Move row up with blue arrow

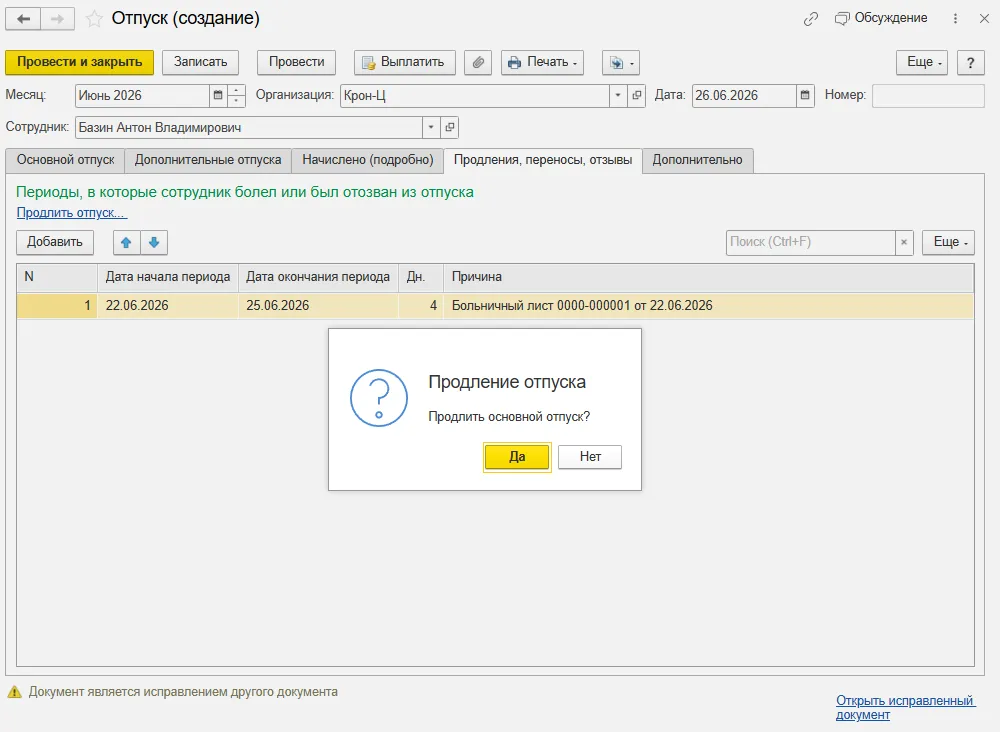pyautogui.click(x=126, y=242)
